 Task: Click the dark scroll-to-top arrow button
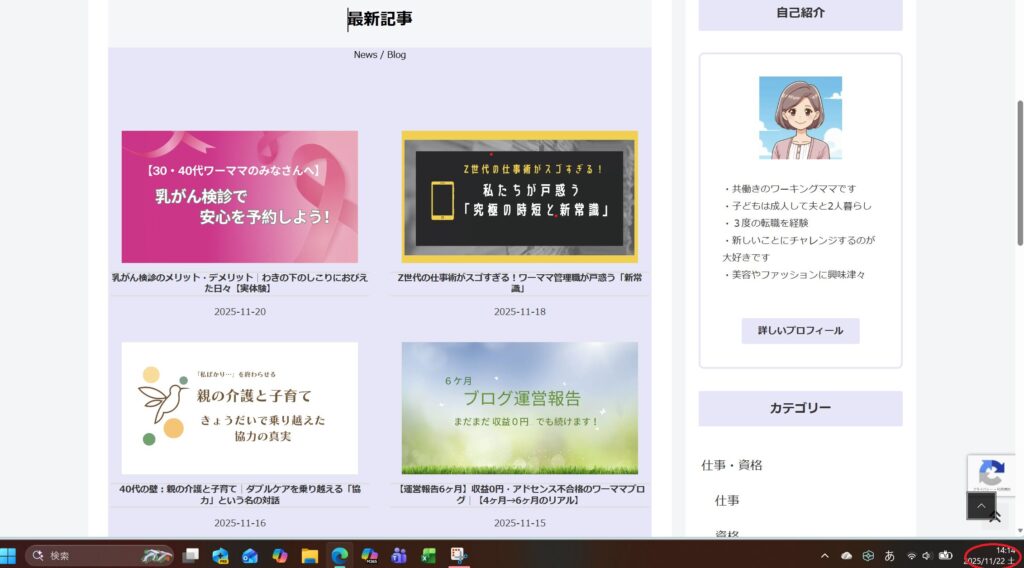(x=981, y=506)
